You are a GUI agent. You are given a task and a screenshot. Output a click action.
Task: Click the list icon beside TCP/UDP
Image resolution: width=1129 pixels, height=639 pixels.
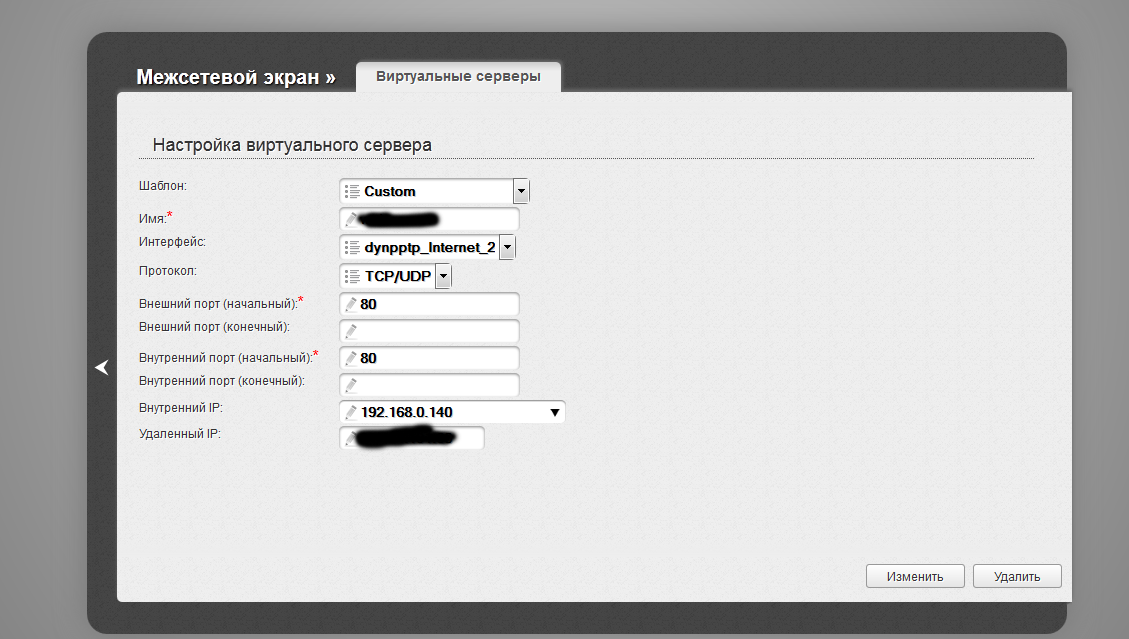pos(351,276)
